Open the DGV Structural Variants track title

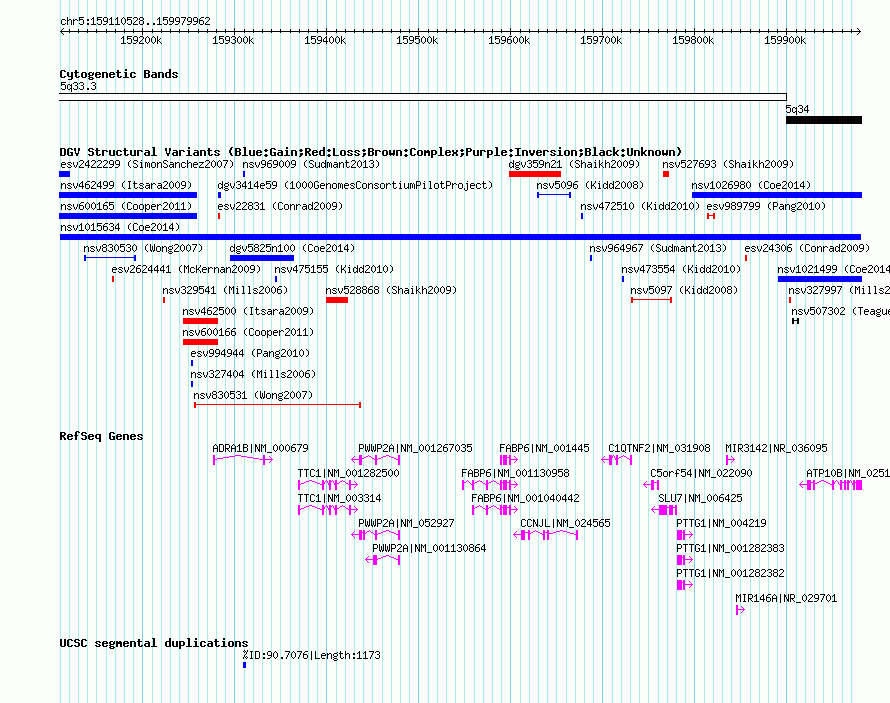click(371, 152)
